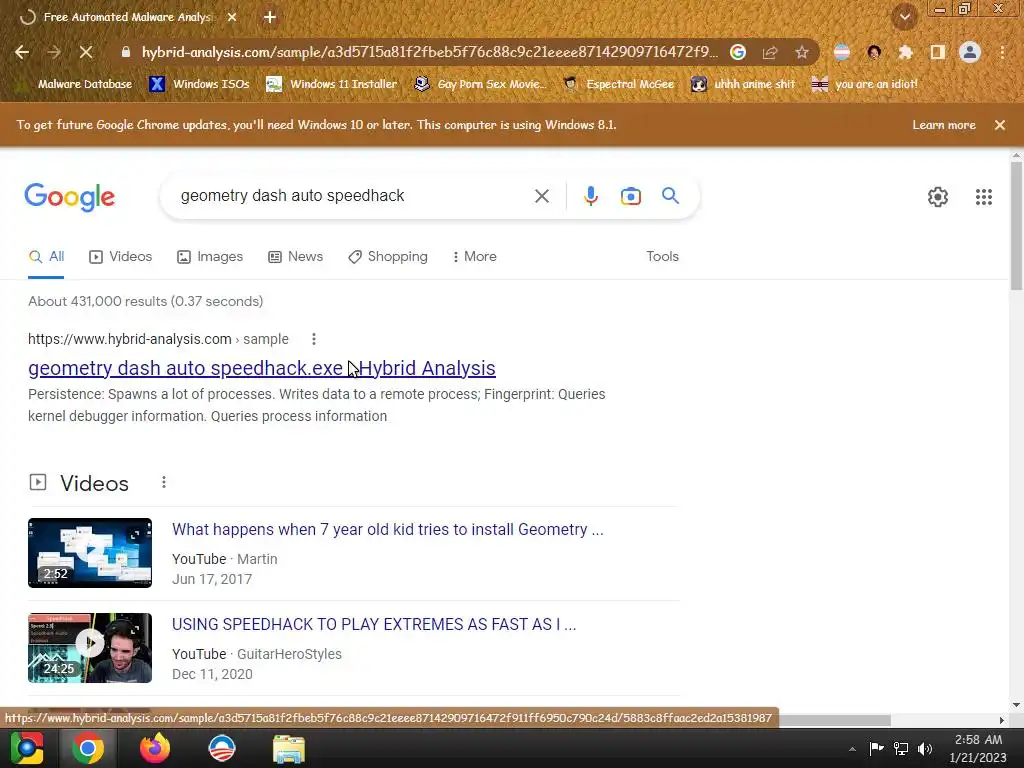Open the Start taskbar icon

pyautogui.click(x=27, y=748)
